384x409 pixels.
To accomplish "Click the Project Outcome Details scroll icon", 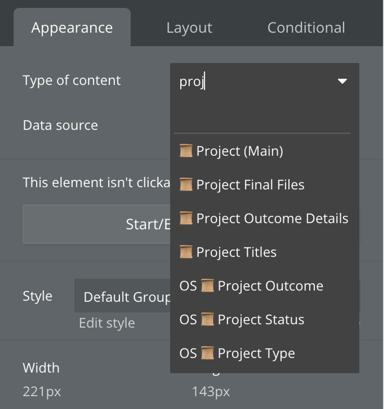I will pyautogui.click(x=186, y=218).
